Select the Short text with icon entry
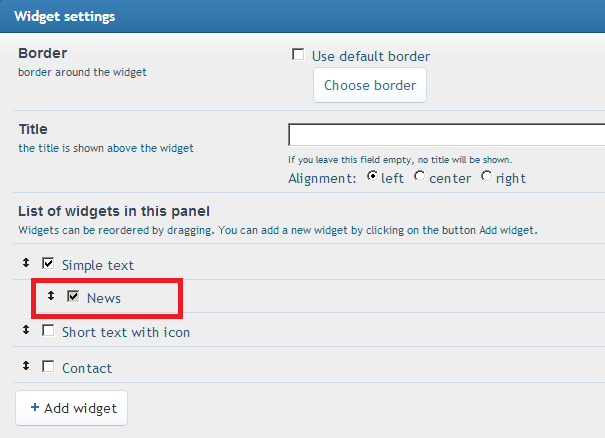Viewport: 605px width, 438px height. (x=126, y=332)
